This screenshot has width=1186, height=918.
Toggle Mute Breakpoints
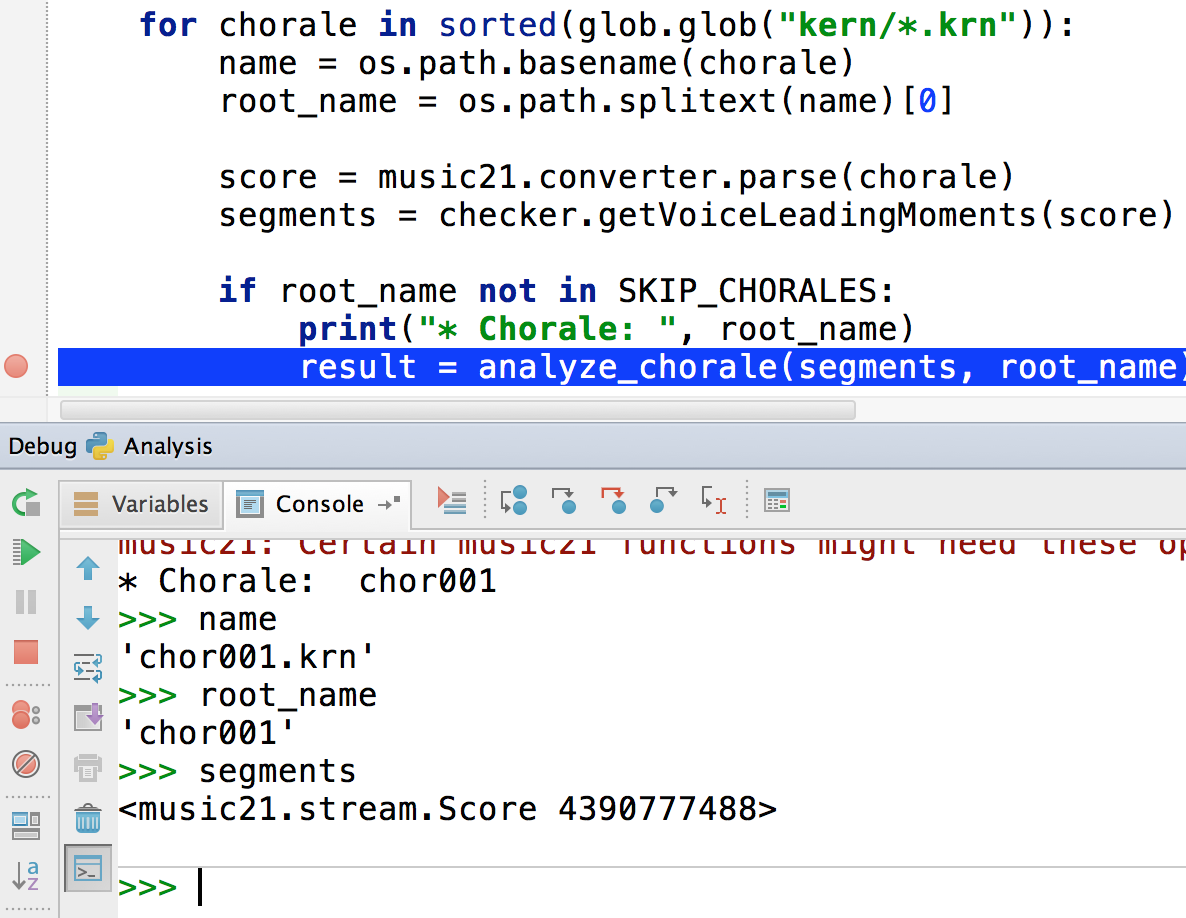tap(26, 765)
